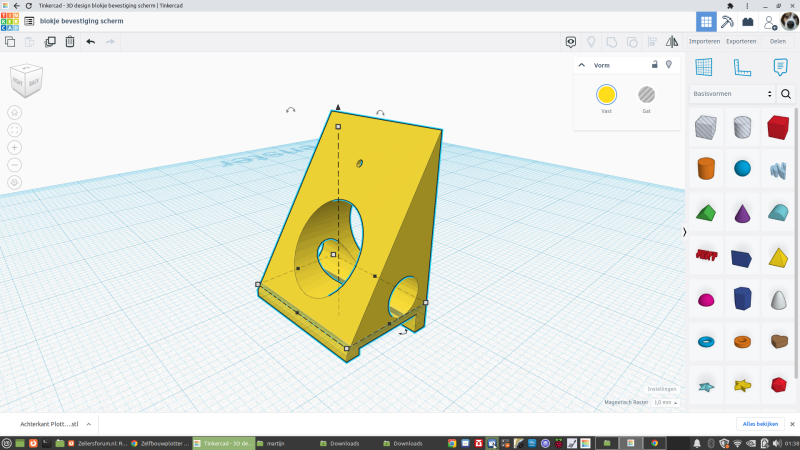Delete selection with the trash can icon
This screenshot has width=800, height=450.
click(x=70, y=42)
